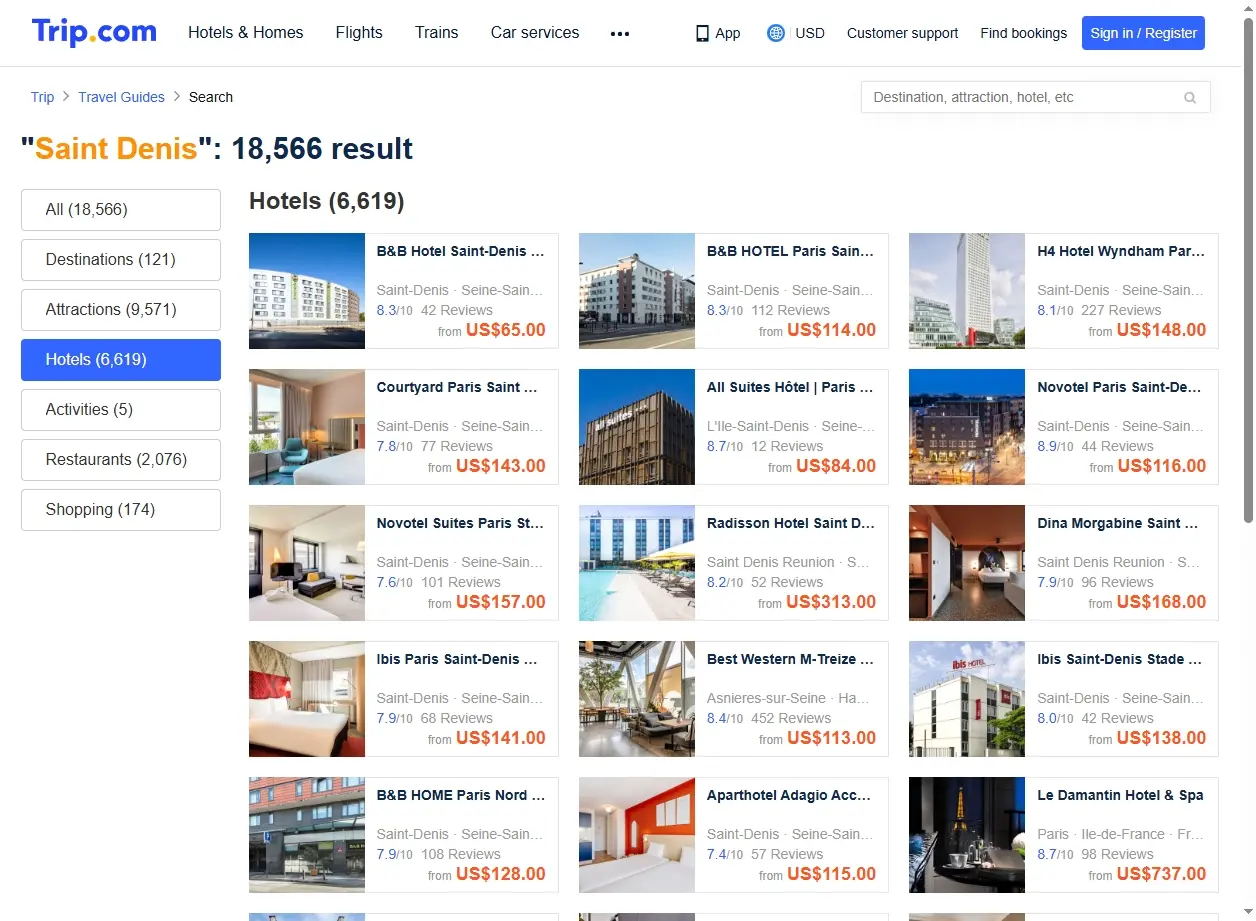Open Novotel Paris Saint-De... photo at US$116.00
The width and height of the screenshot is (1256, 921).
click(x=967, y=427)
